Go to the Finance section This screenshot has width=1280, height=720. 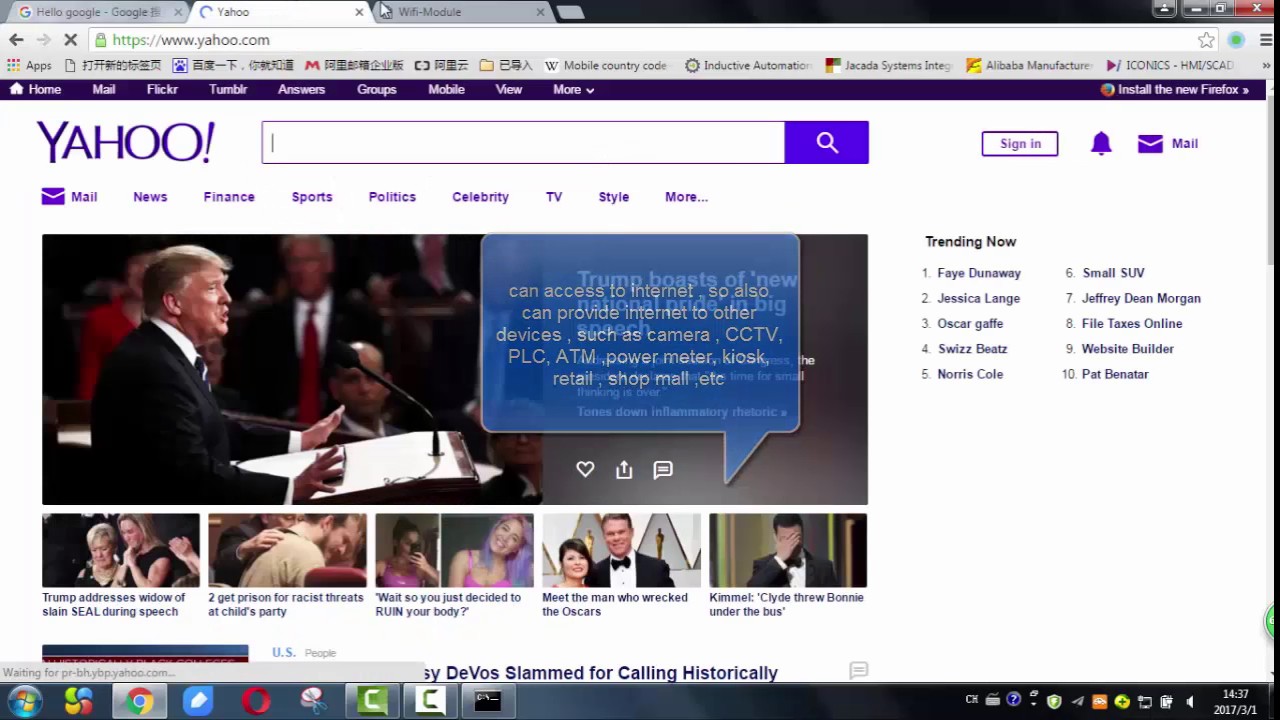[229, 197]
